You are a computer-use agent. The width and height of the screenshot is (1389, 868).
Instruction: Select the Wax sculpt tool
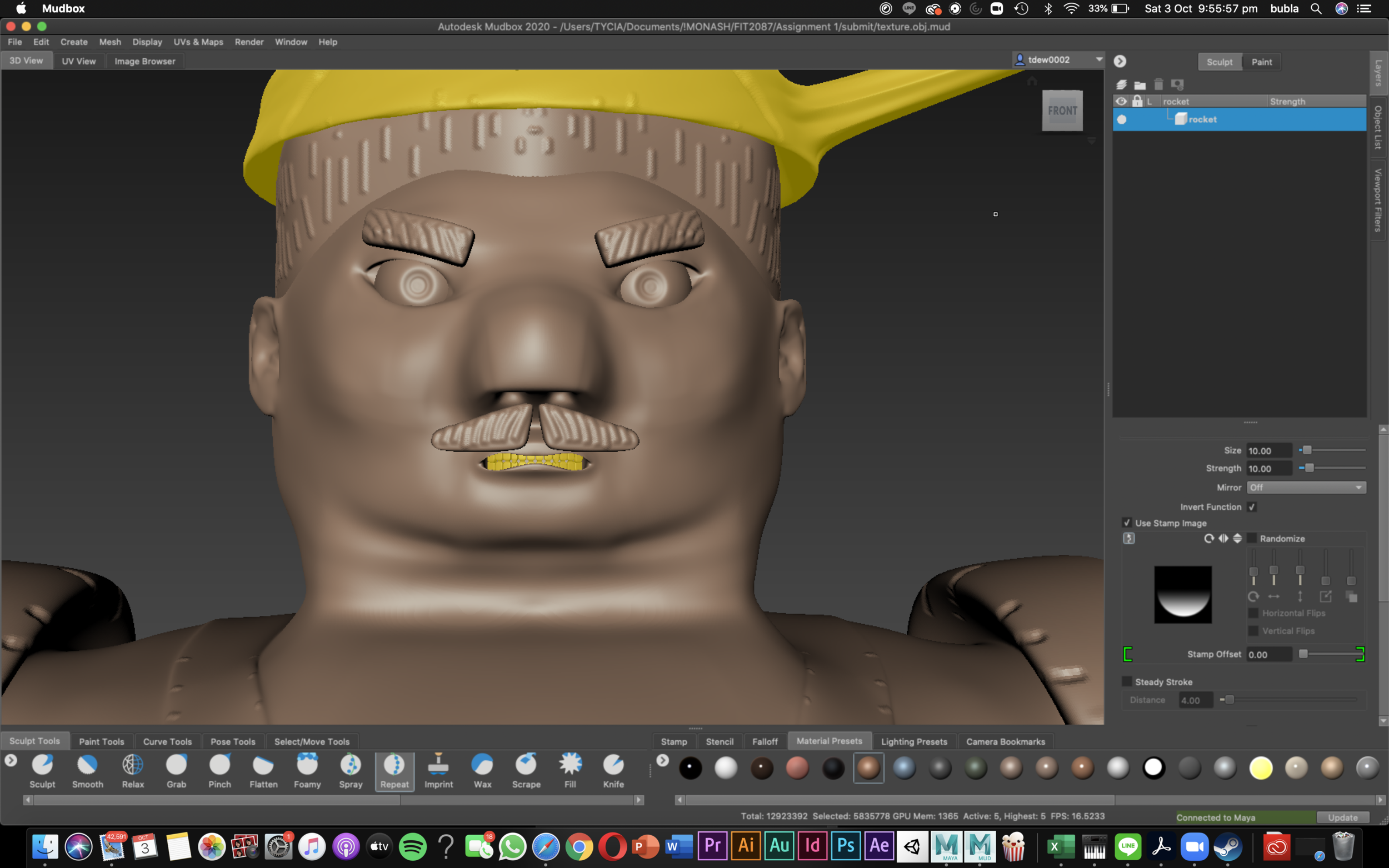point(482,770)
